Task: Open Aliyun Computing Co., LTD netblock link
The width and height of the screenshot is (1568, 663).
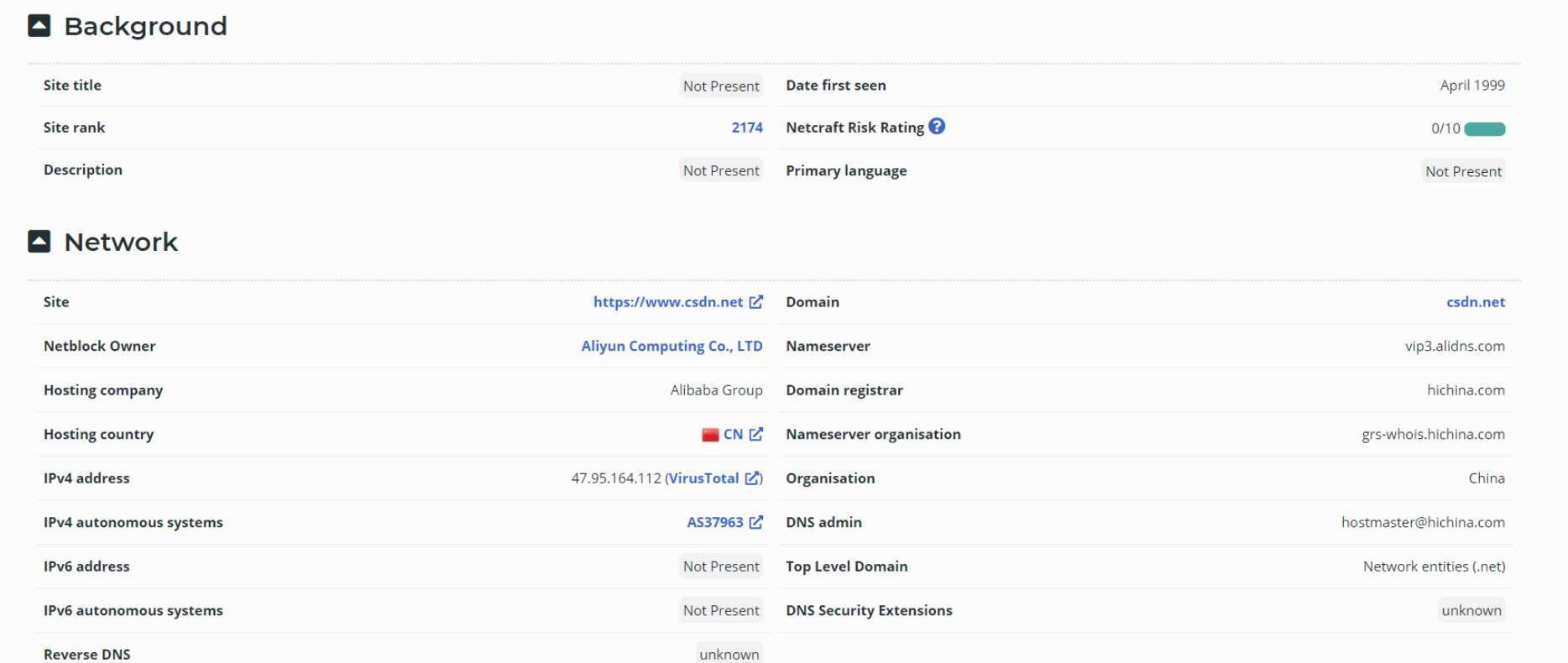Action: 672,346
